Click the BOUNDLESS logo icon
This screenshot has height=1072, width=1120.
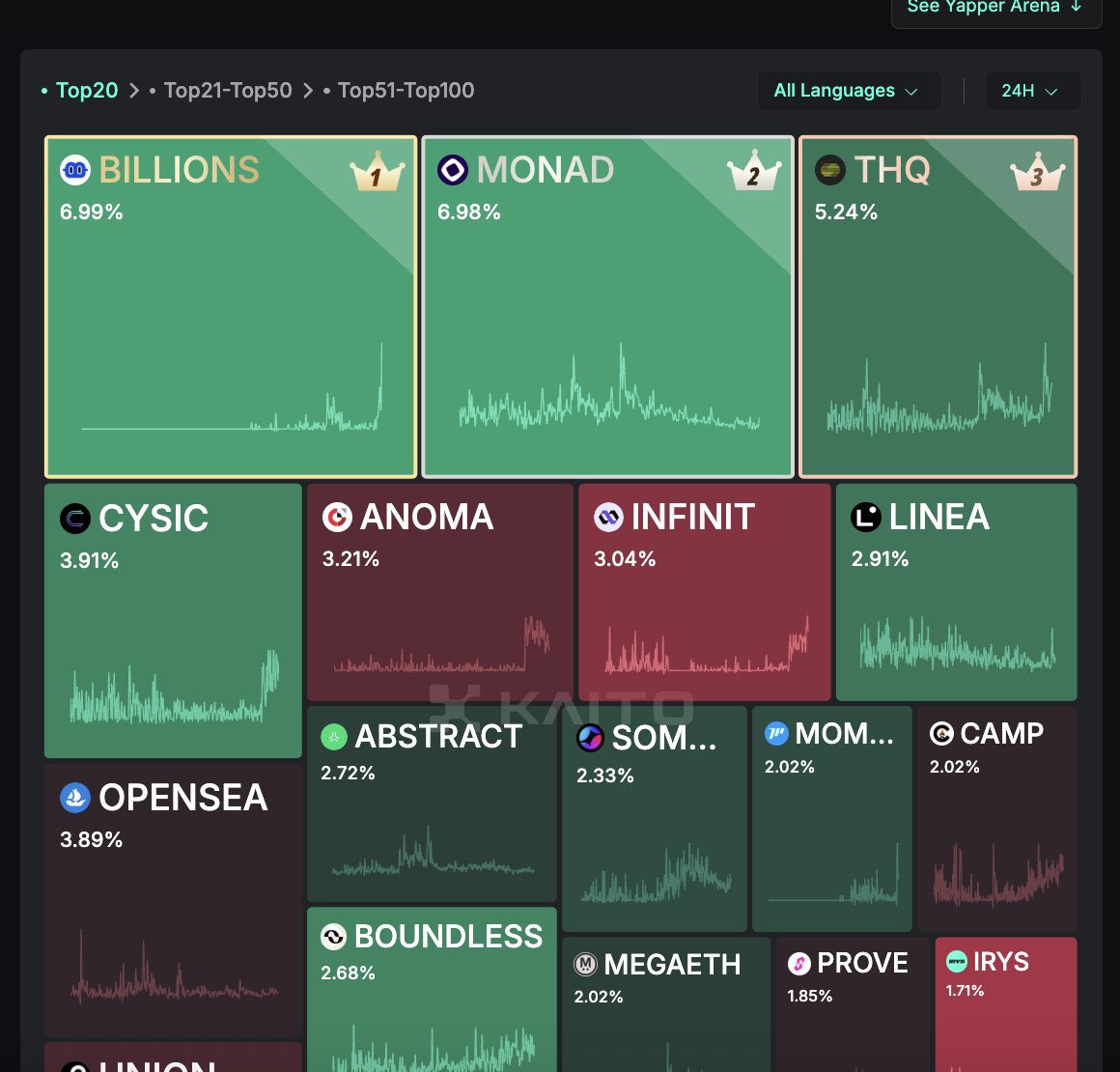pos(333,937)
